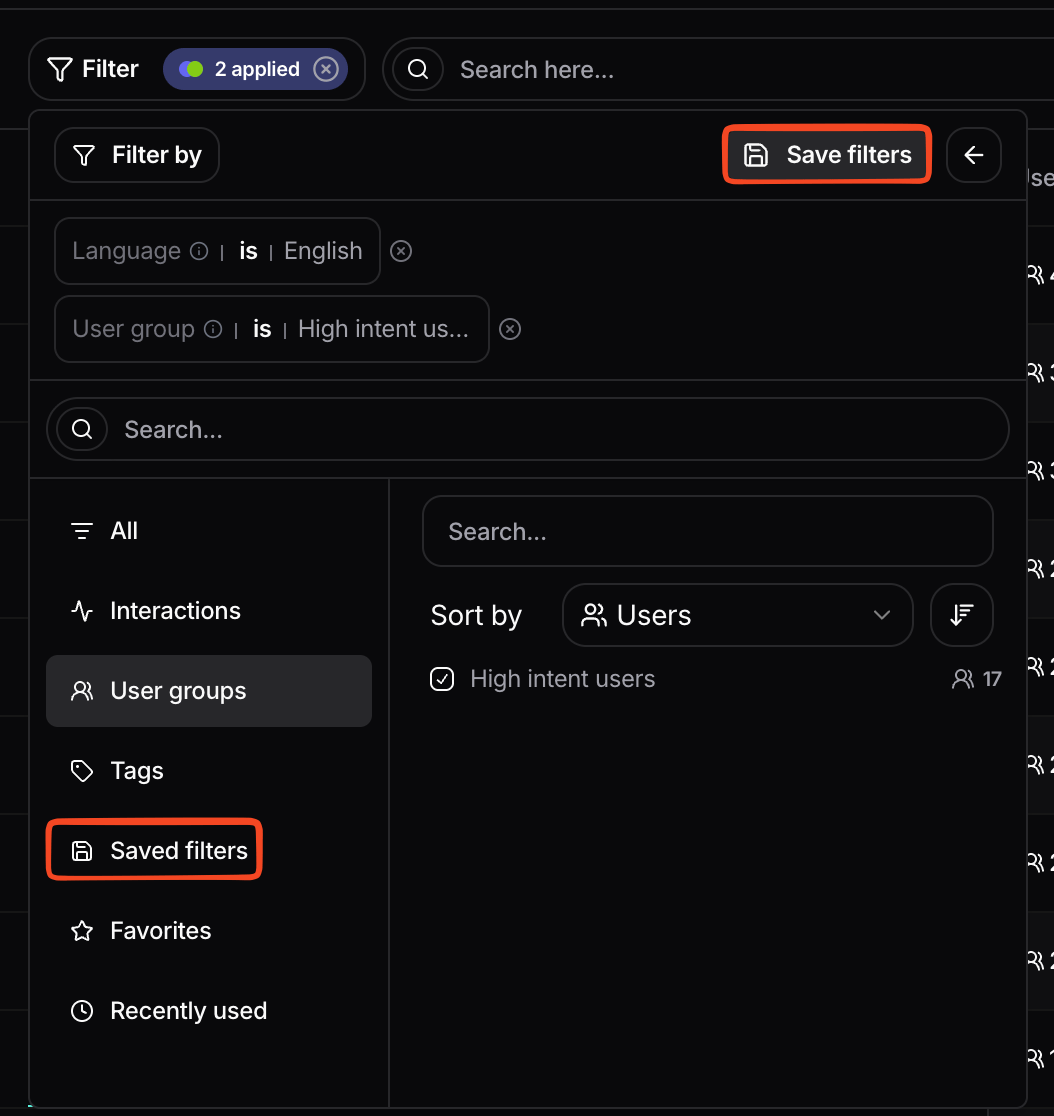
Task: Focus the wide filter panel Search field
Action: (527, 429)
